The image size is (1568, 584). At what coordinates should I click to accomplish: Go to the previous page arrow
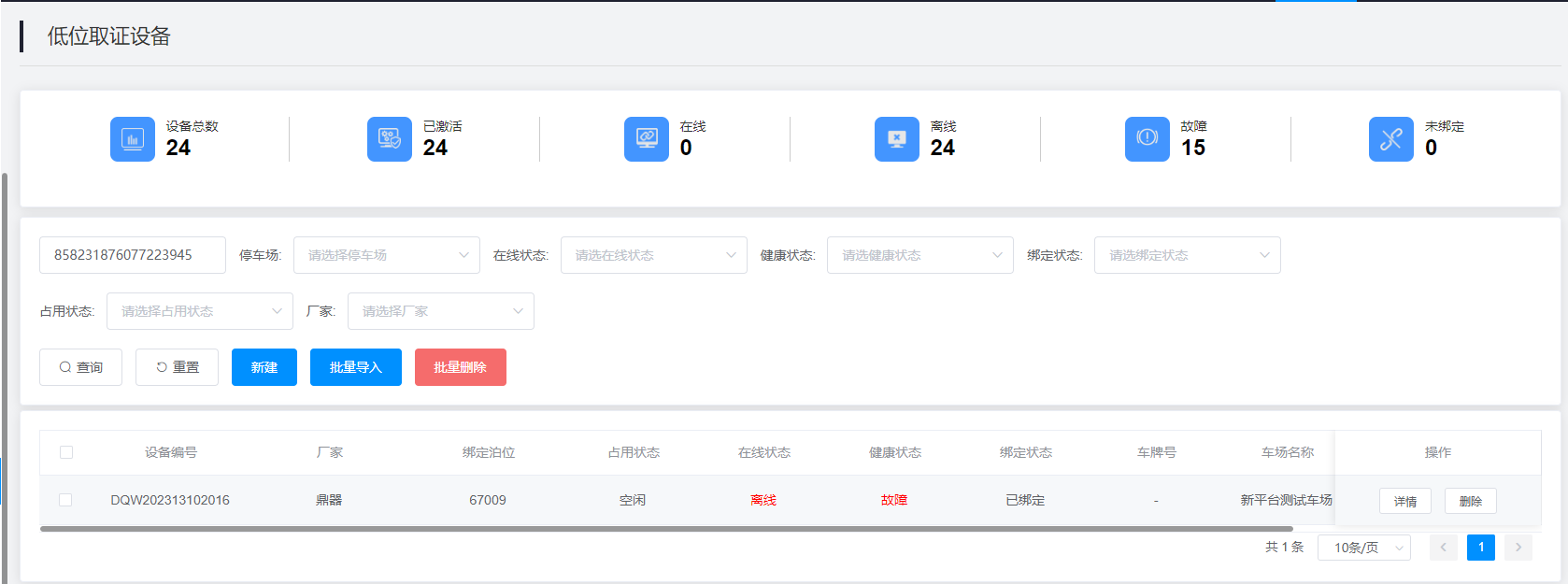click(x=1444, y=548)
